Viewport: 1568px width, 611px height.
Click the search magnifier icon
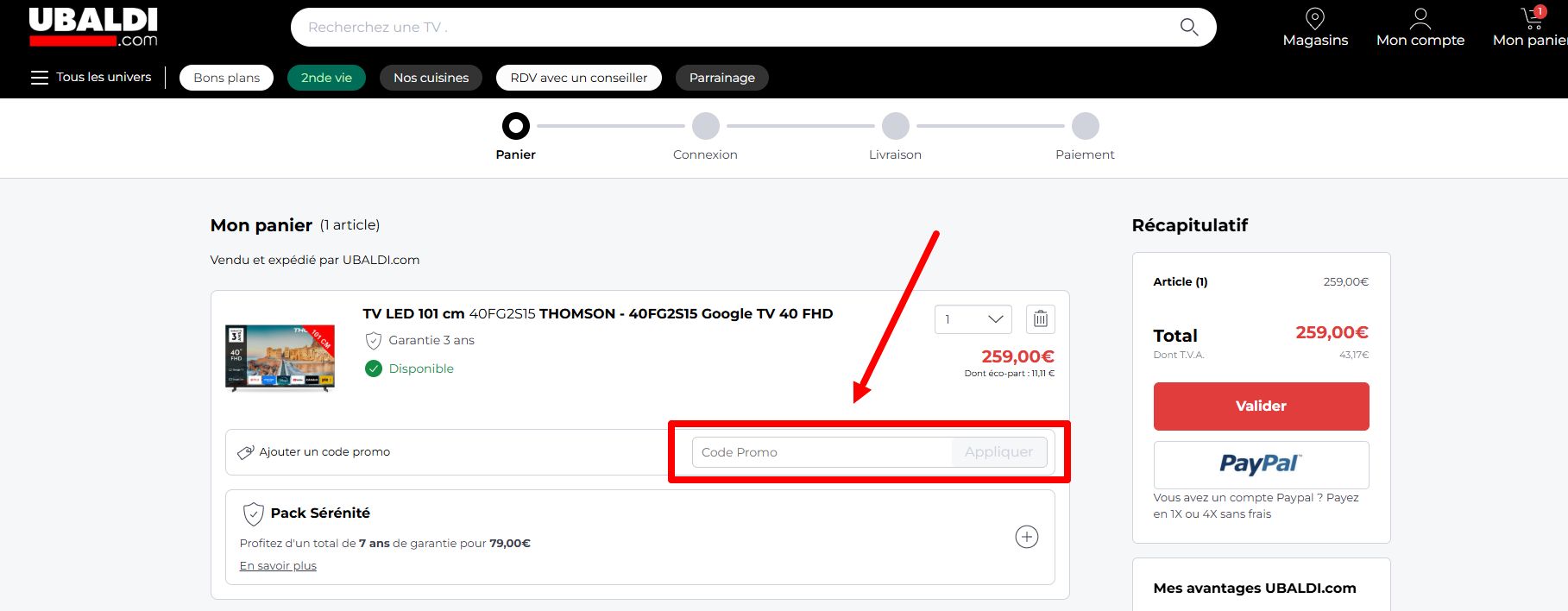1189,28
